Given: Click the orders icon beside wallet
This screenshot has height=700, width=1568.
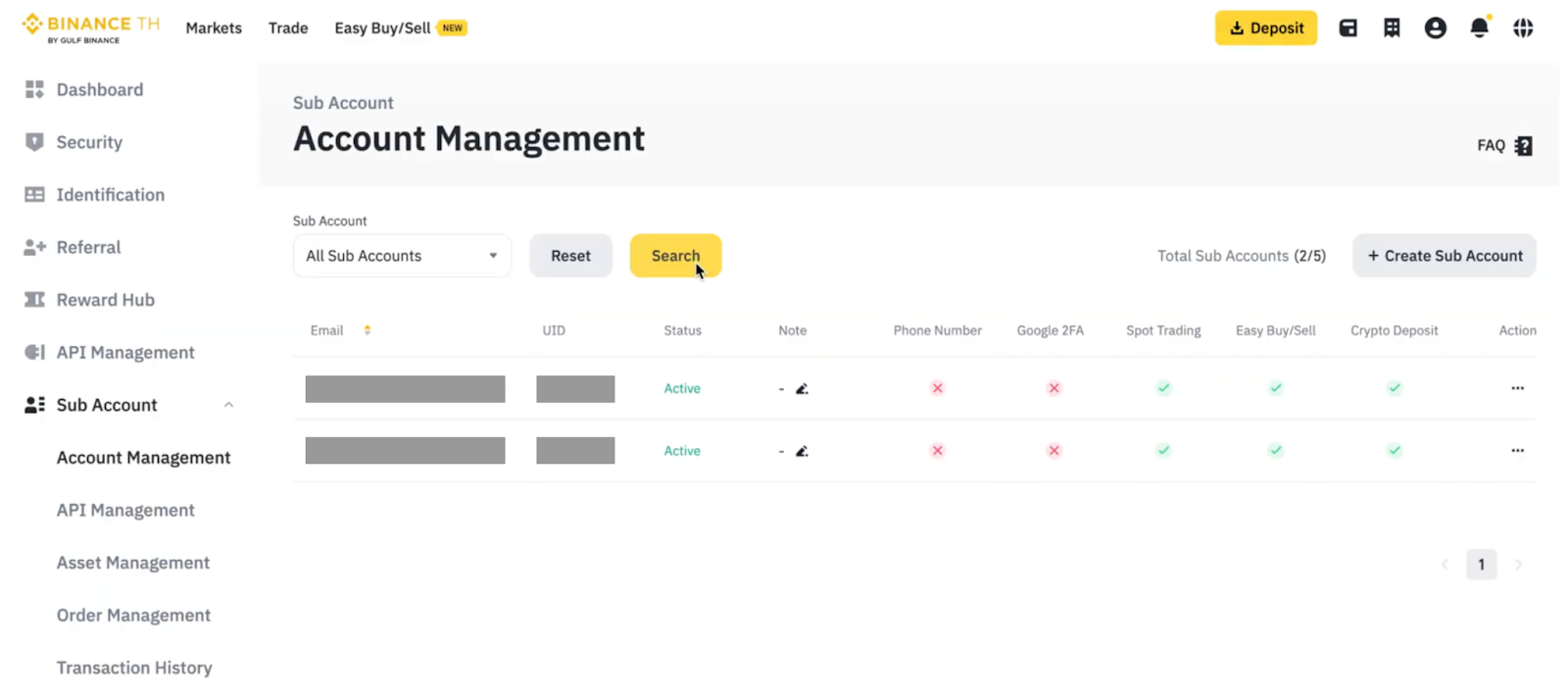Looking at the screenshot, I should click(x=1392, y=28).
